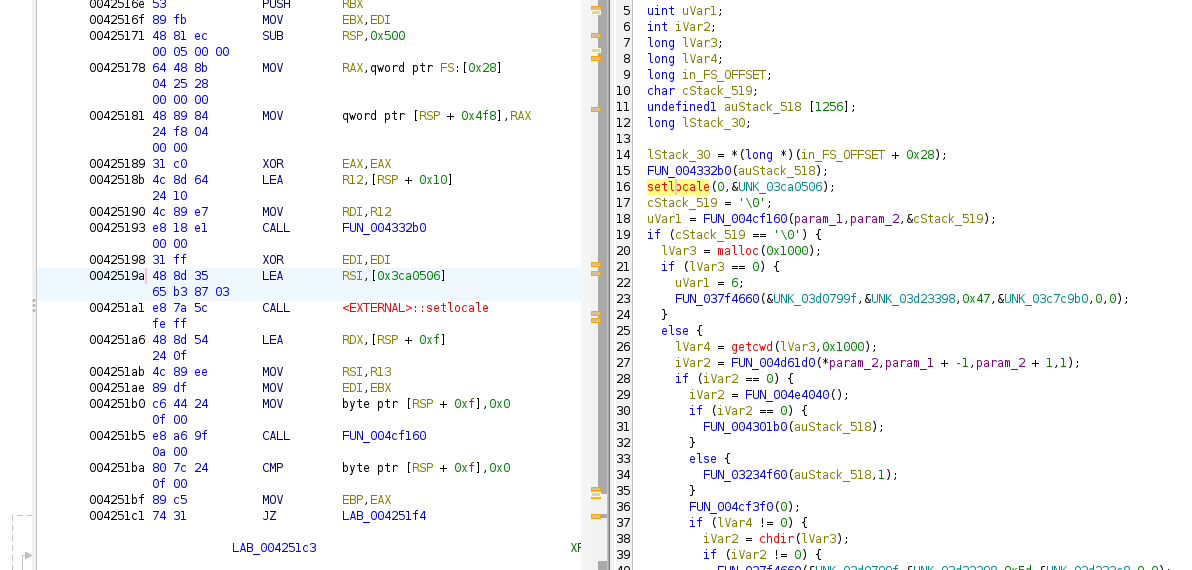Click listing address 004251bf
The image size is (1192, 570).
pyautogui.click(x=116, y=499)
